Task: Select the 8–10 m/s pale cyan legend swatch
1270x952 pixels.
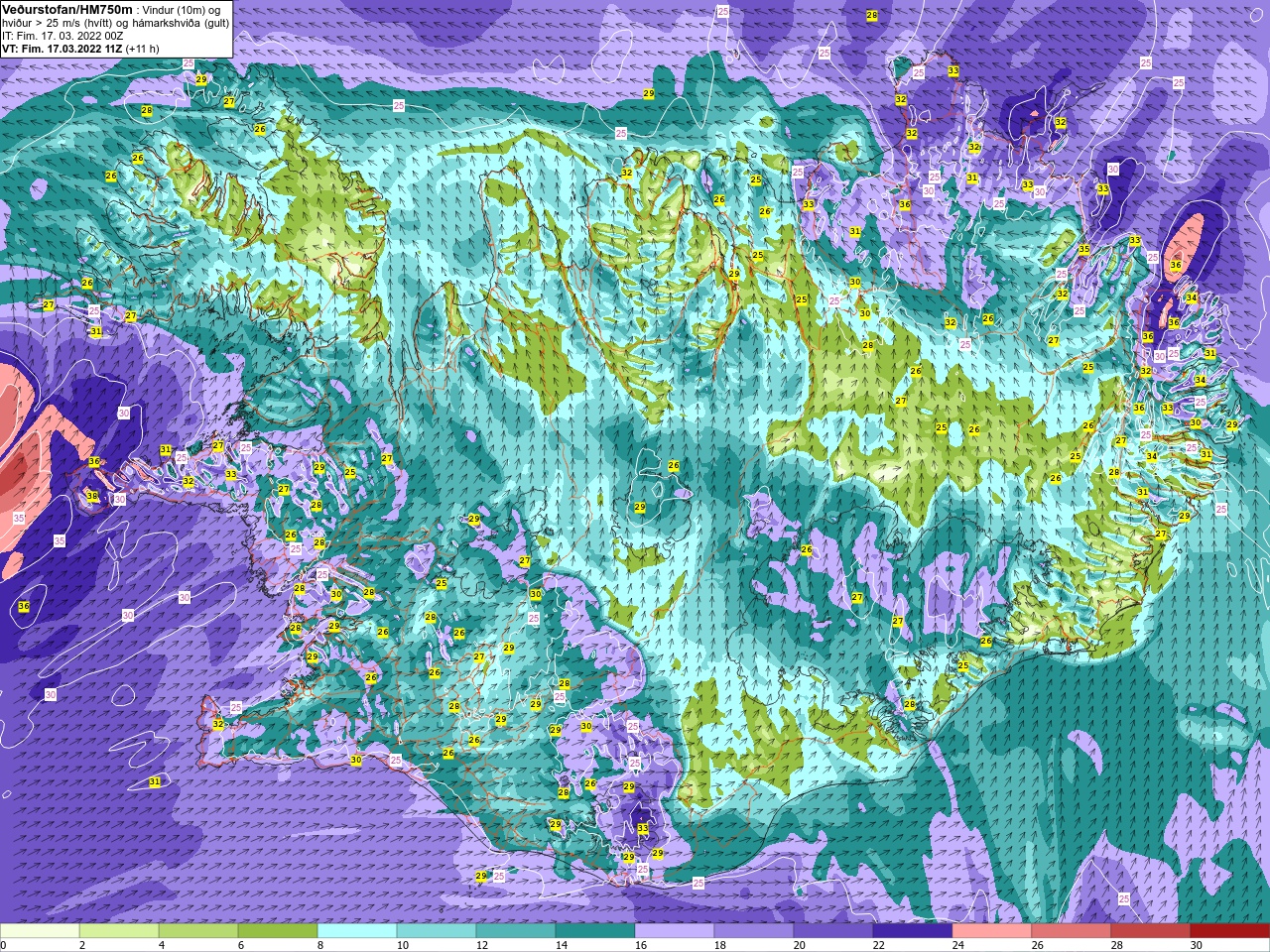Action: point(357,931)
